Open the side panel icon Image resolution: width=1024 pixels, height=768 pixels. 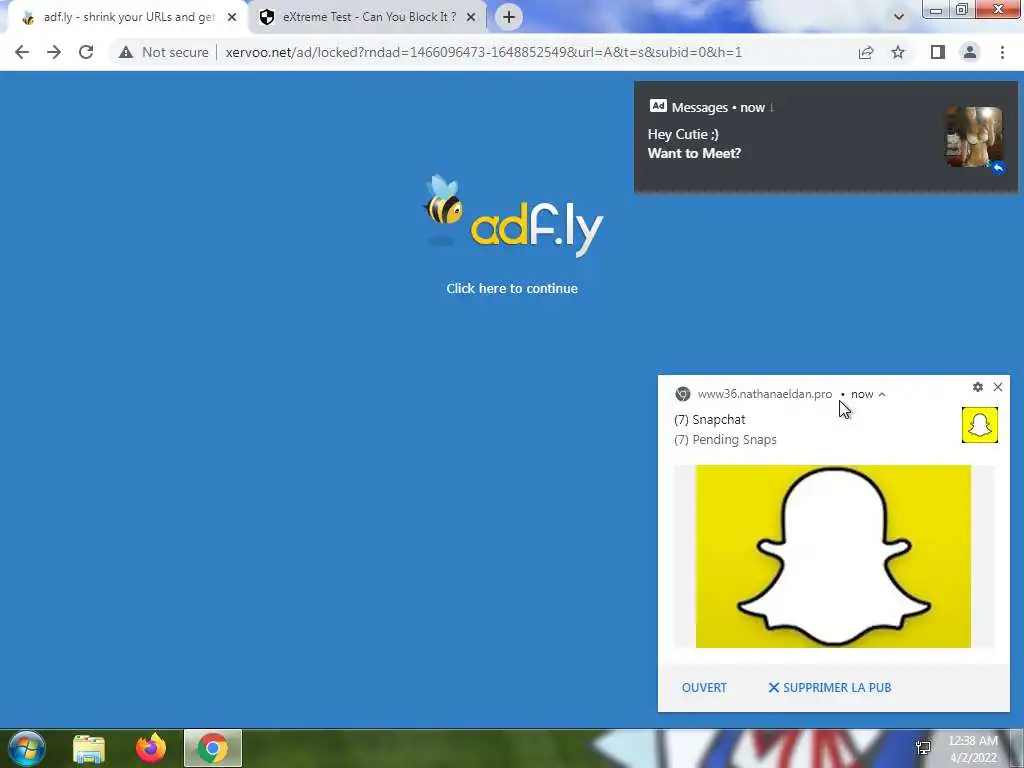point(938,52)
